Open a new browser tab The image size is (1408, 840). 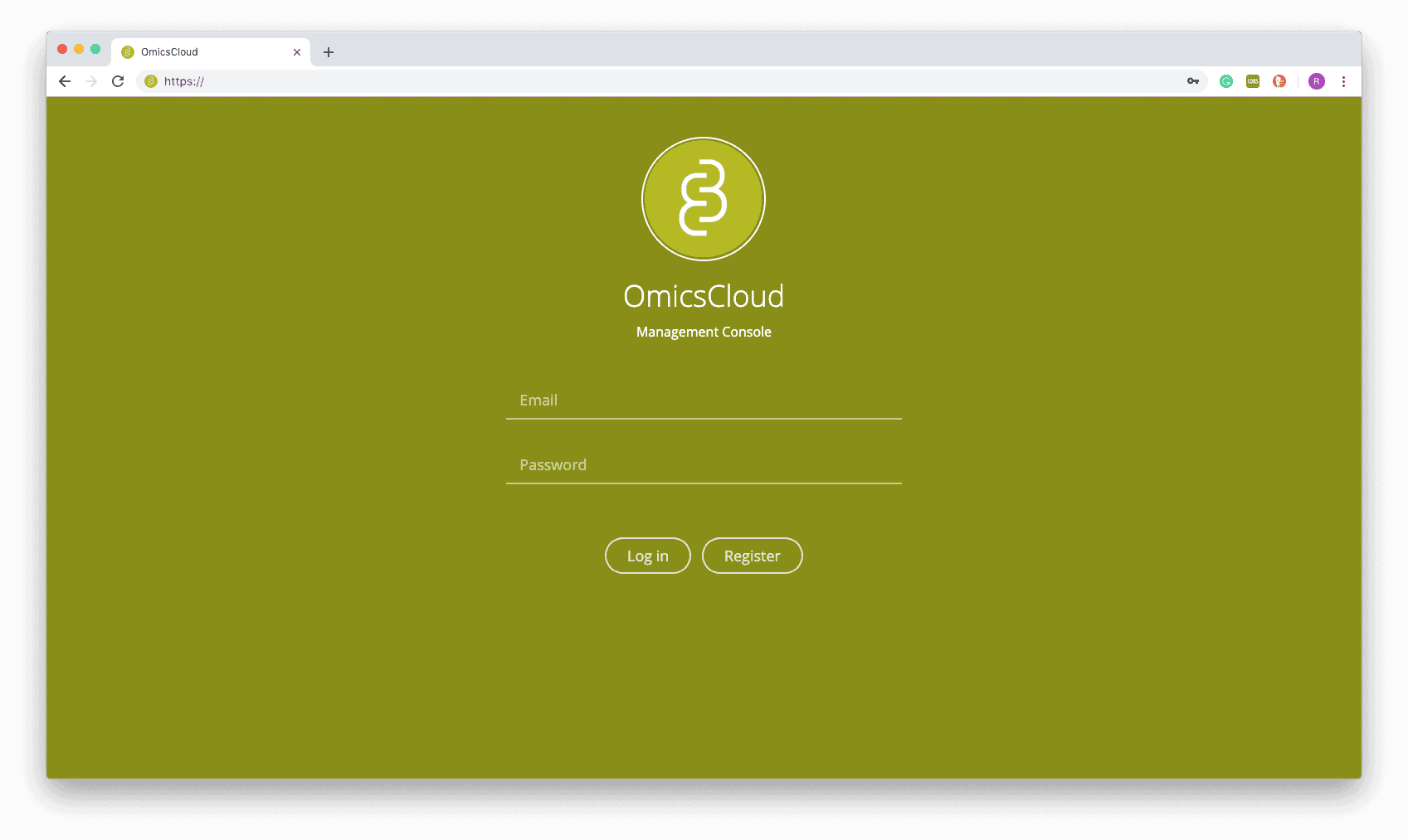click(329, 52)
